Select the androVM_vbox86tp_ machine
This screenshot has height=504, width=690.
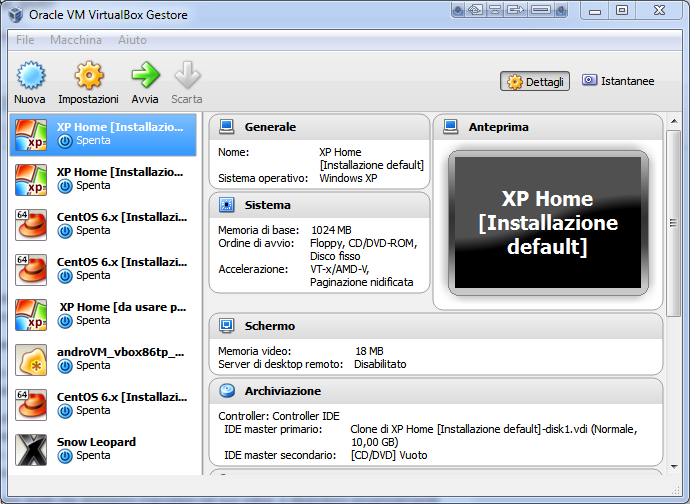(103, 360)
